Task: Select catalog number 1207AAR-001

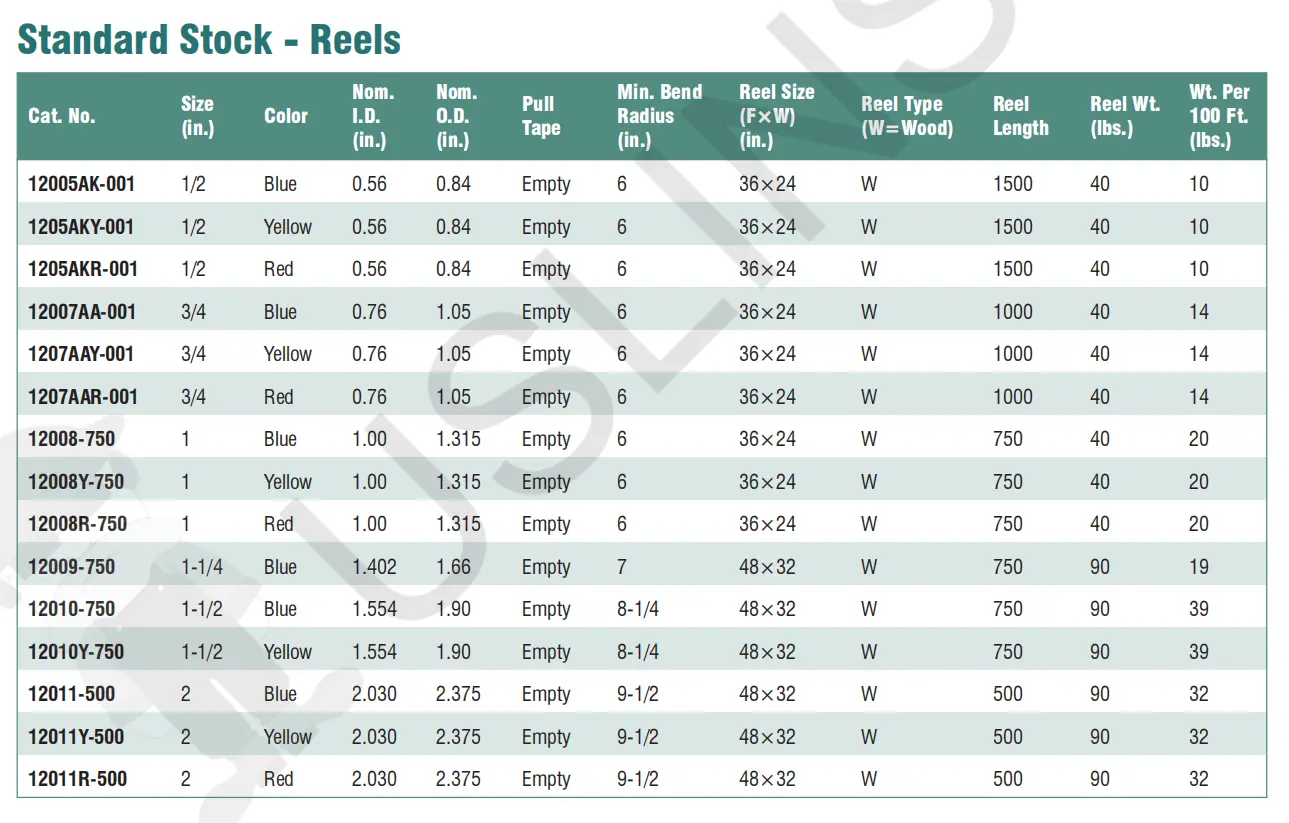Action: (81, 397)
